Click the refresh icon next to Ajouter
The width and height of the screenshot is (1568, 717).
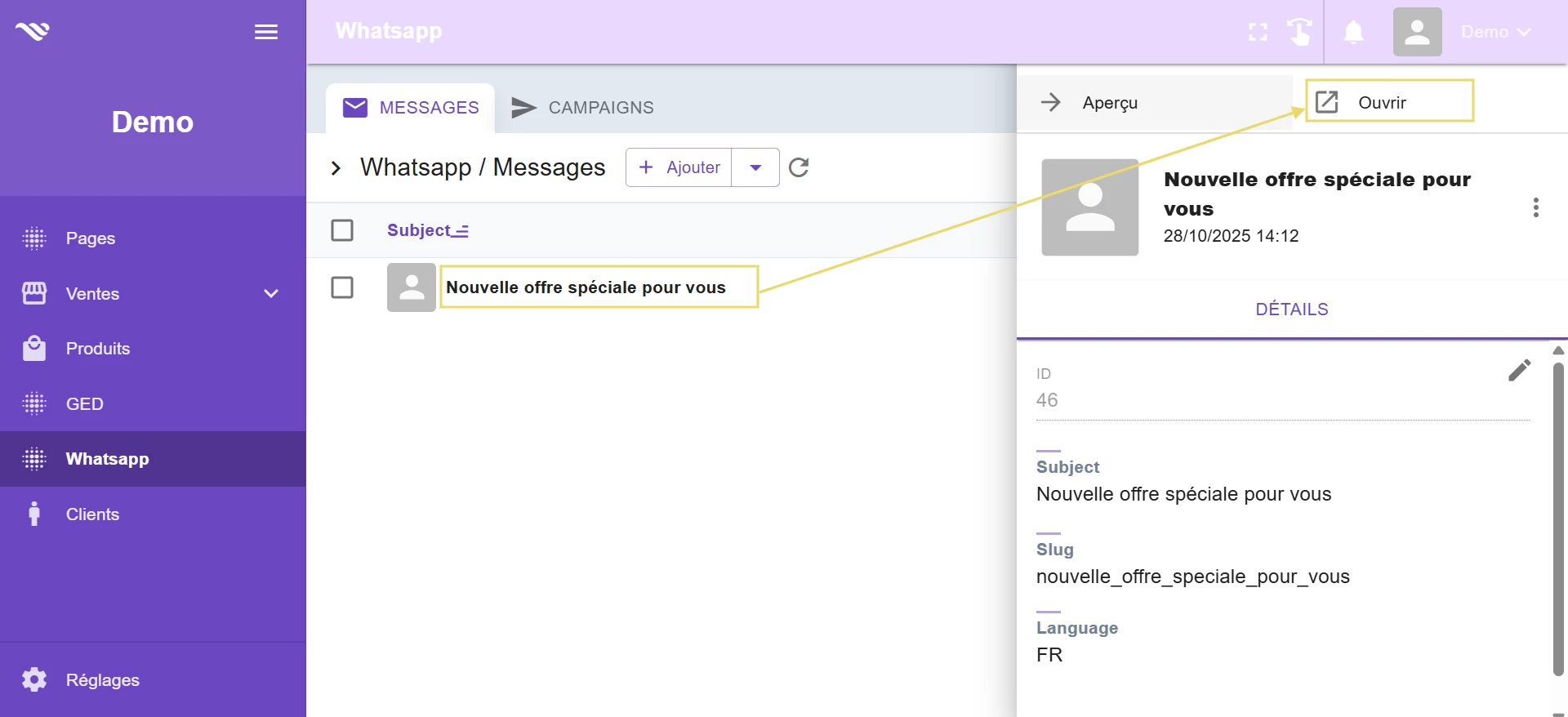point(799,167)
